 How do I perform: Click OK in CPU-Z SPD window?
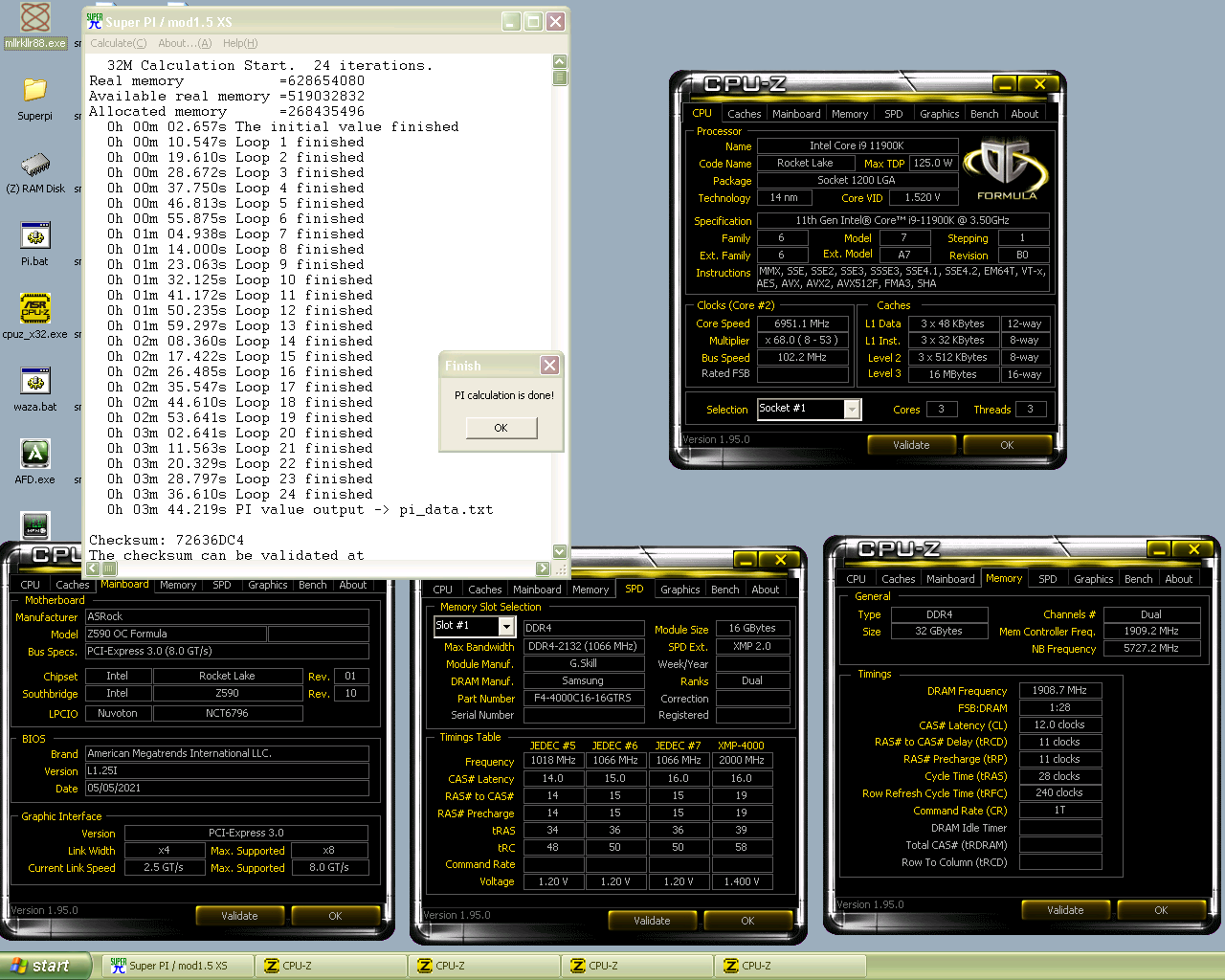[x=747, y=921]
